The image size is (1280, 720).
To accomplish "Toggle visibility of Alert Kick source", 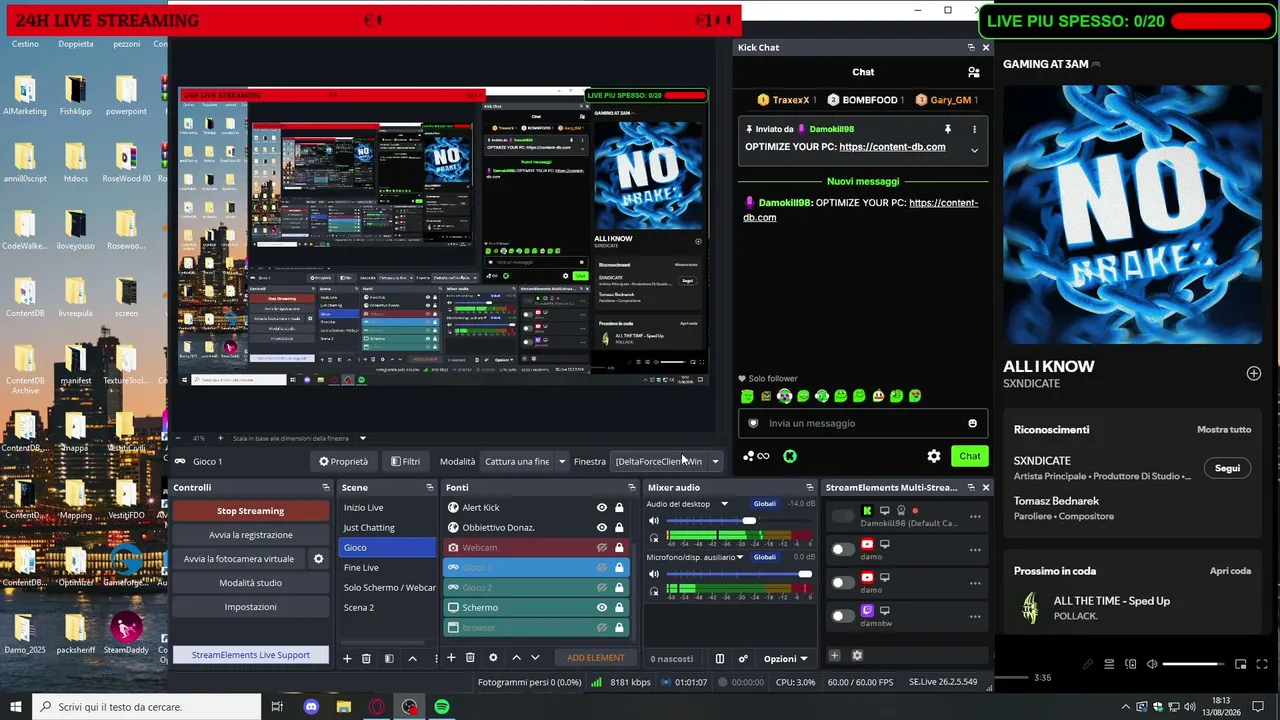I will pyautogui.click(x=602, y=507).
